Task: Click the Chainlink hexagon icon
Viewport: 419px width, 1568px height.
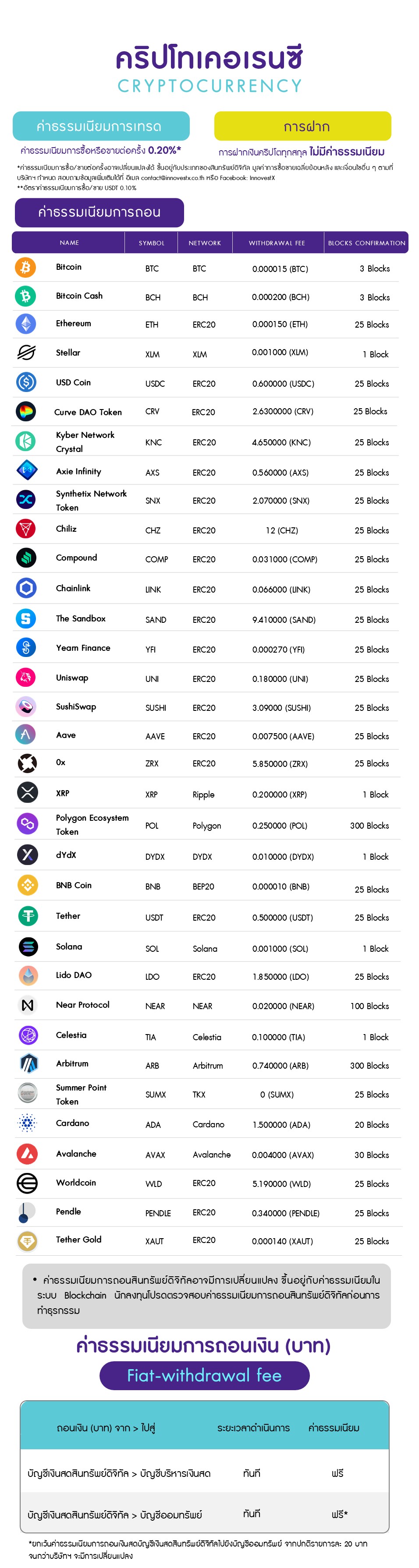Action: tap(26, 588)
